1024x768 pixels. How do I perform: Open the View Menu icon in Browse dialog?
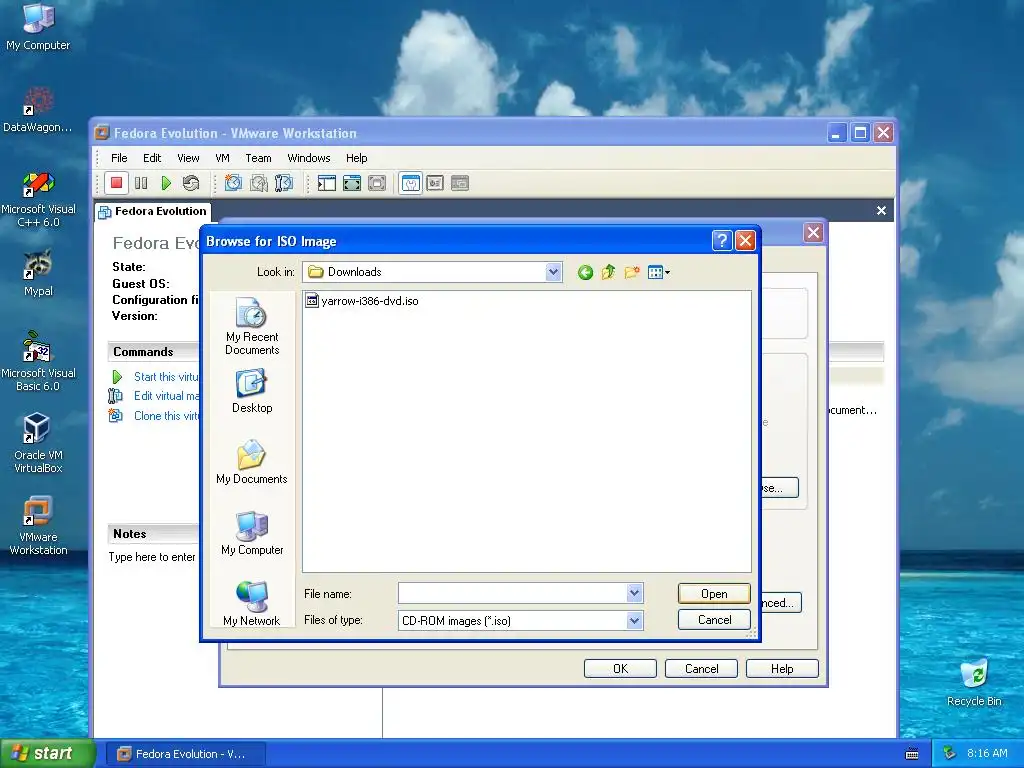pos(658,272)
